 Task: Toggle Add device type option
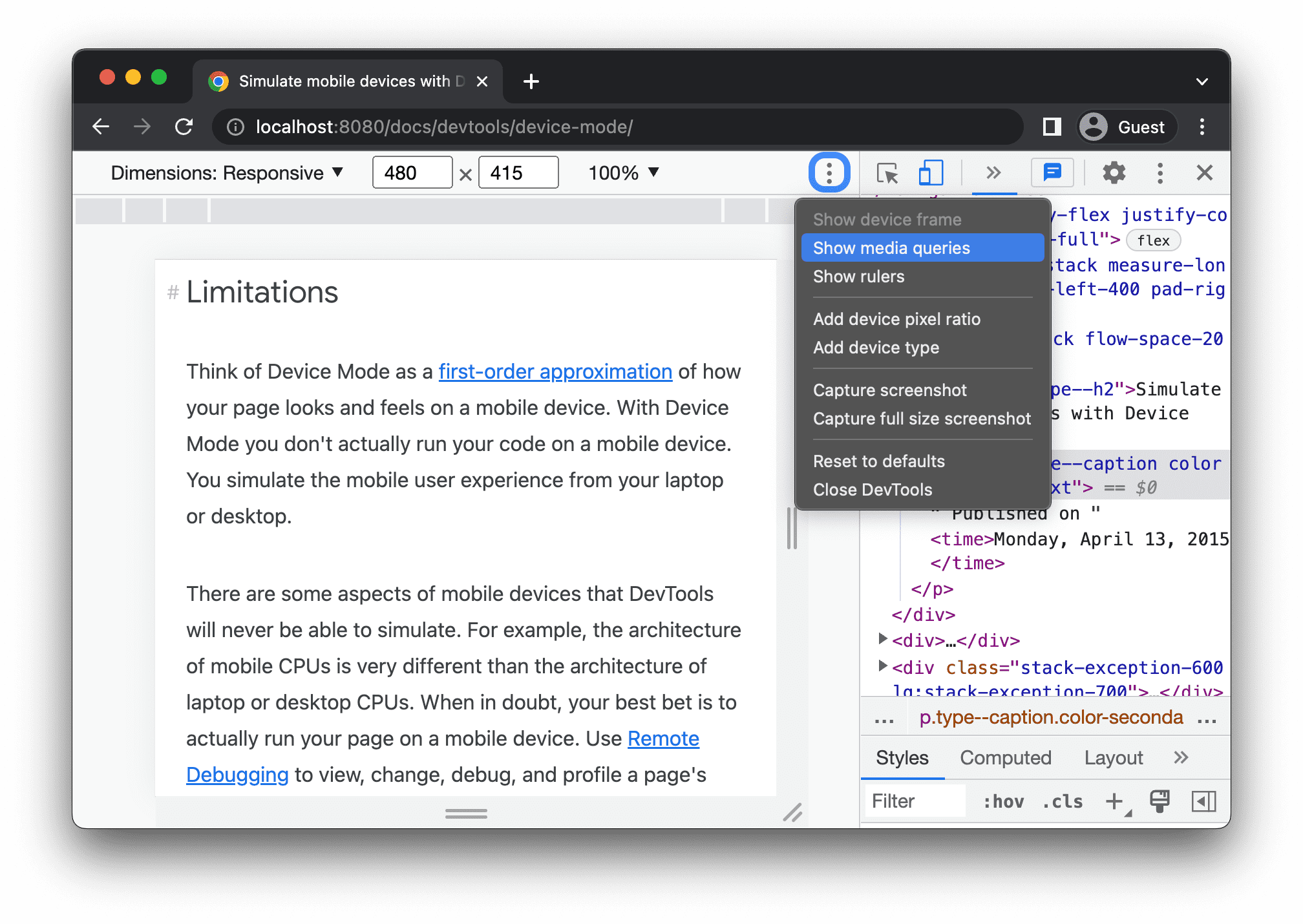(x=877, y=348)
